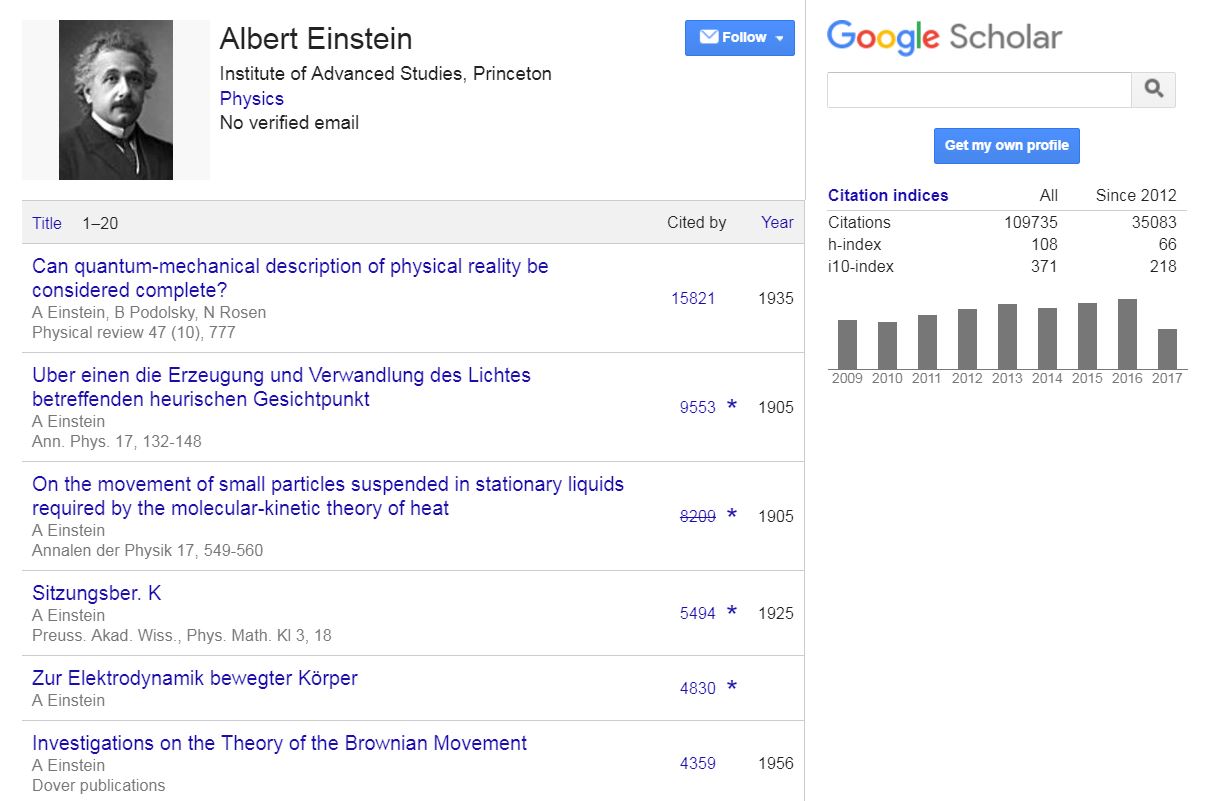
Task: View the 15821 citations for the EPR paper
Action: [693, 298]
